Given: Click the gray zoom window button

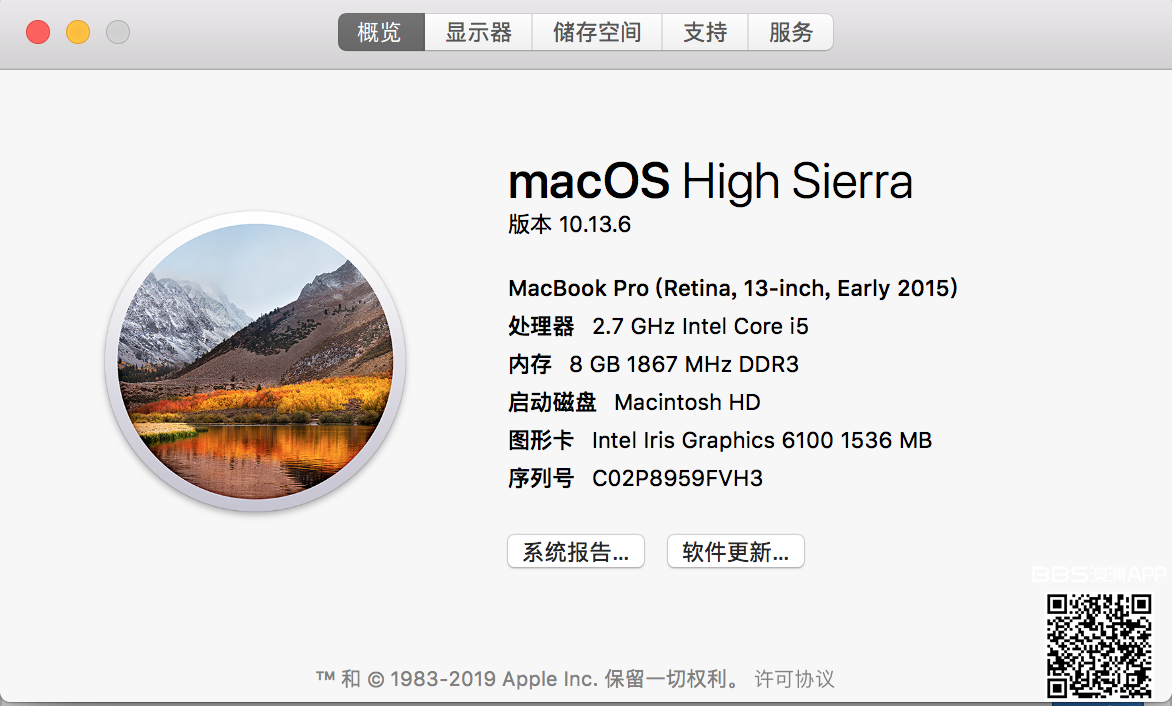Looking at the screenshot, I should pyautogui.click(x=118, y=32).
